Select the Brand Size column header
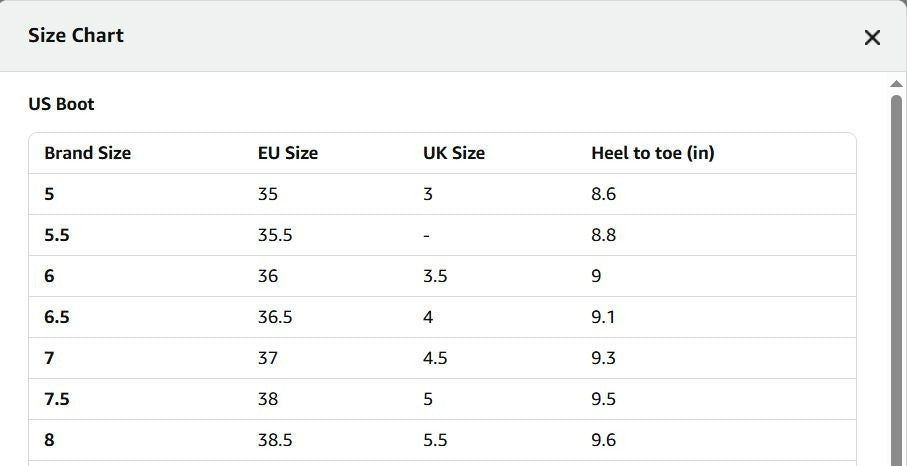Viewport: 907px width, 466px height. pos(87,153)
